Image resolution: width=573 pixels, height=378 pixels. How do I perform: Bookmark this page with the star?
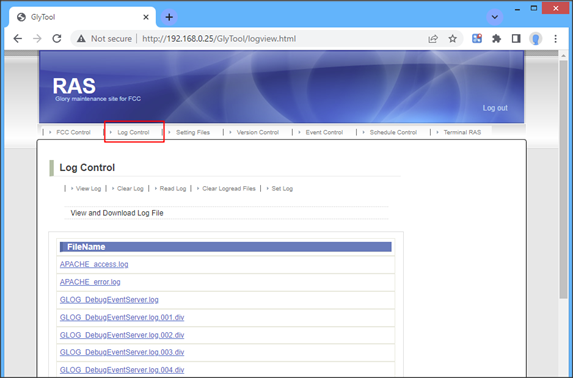click(x=452, y=38)
